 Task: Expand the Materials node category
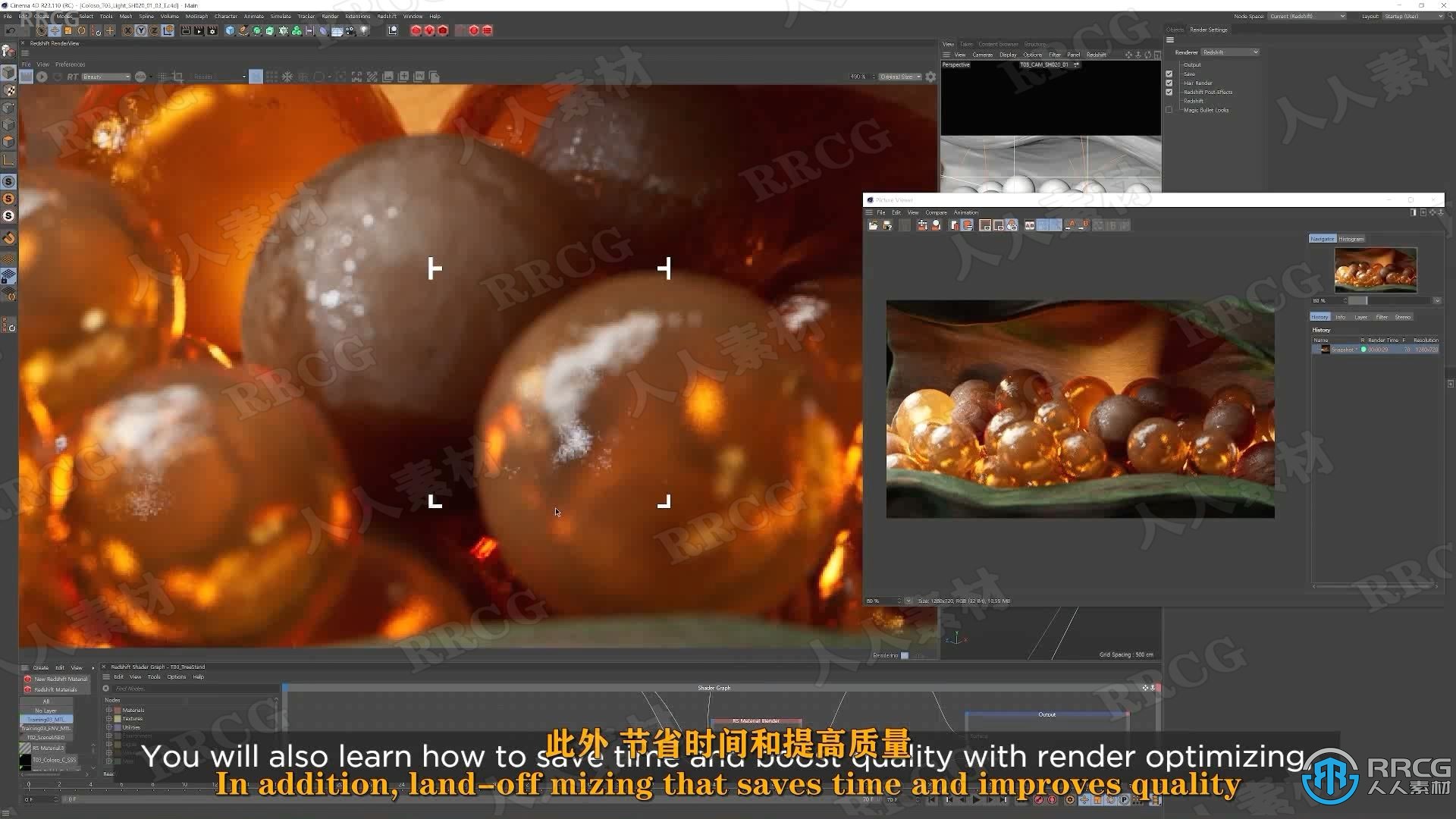[x=109, y=711]
